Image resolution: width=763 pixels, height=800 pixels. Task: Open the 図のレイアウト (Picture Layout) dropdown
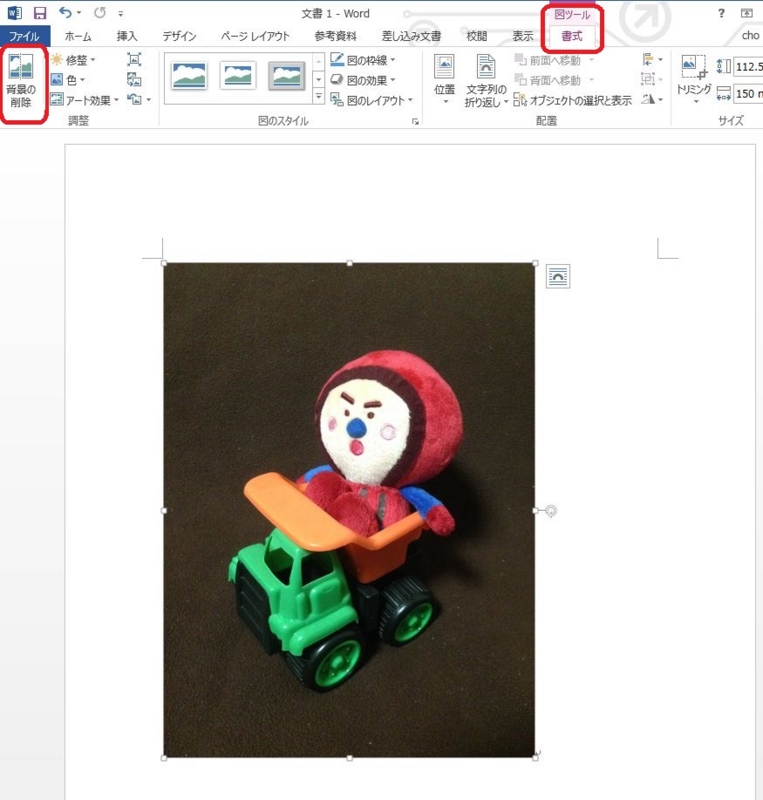point(372,100)
